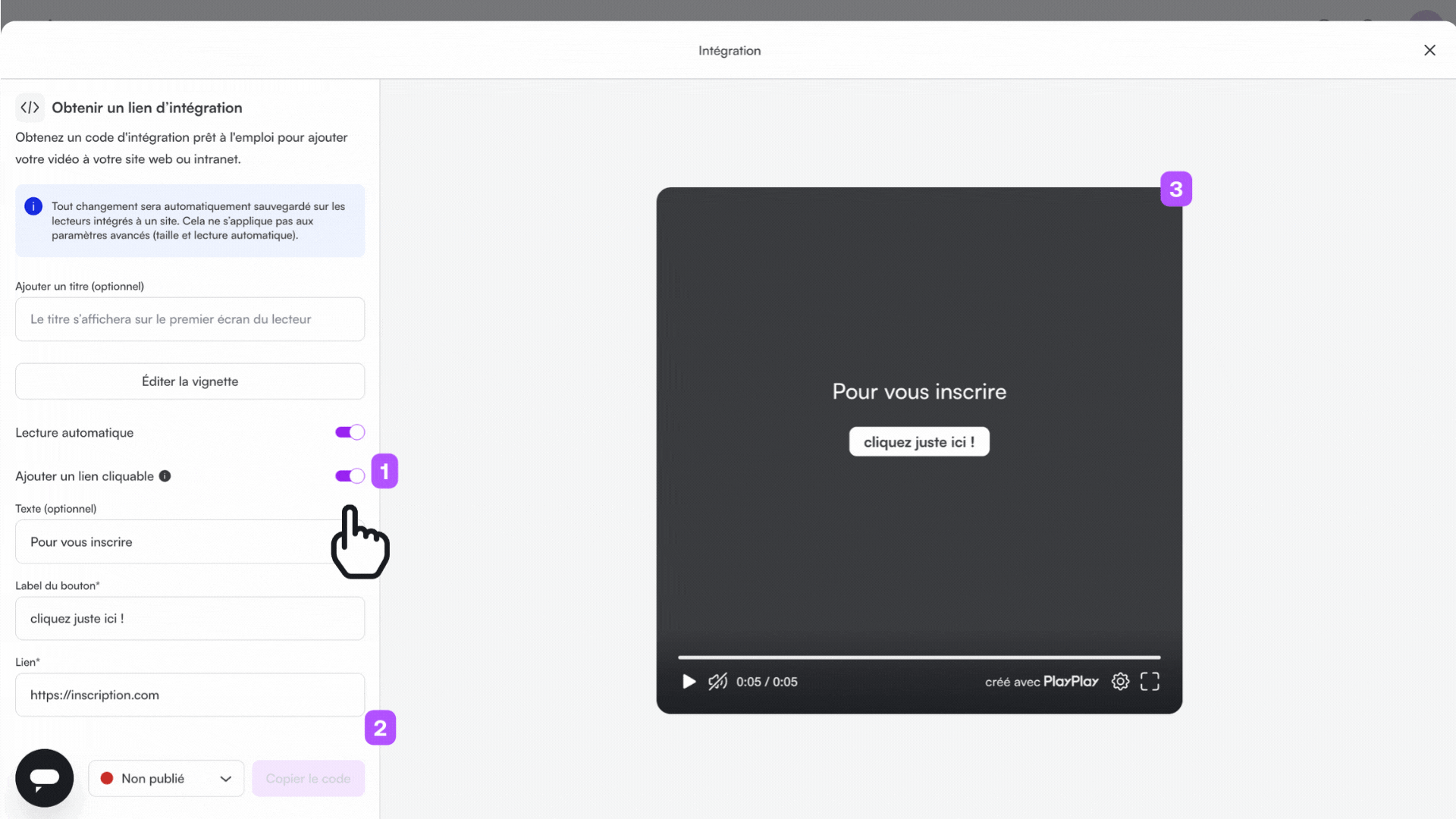Click the Obtenir un lien d'intégration heading

[x=147, y=108]
